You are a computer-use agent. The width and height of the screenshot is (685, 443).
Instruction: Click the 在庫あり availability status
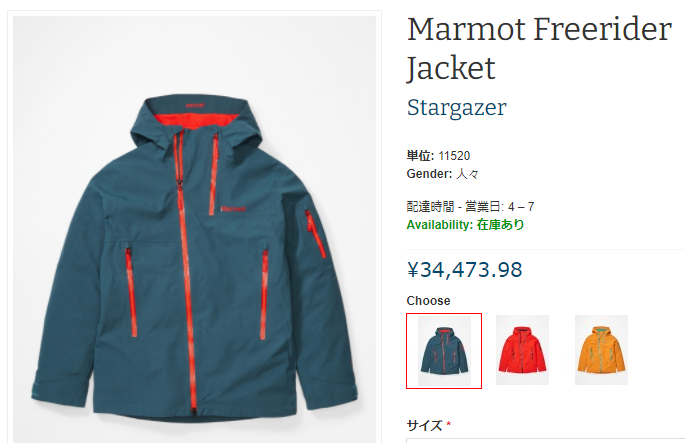500,225
